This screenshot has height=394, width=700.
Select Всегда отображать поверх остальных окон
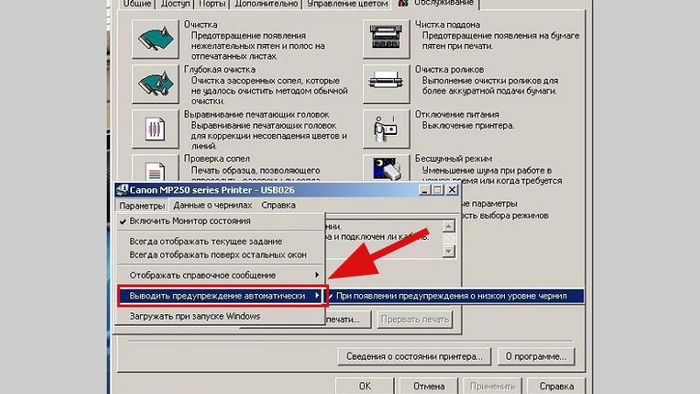click(221, 255)
